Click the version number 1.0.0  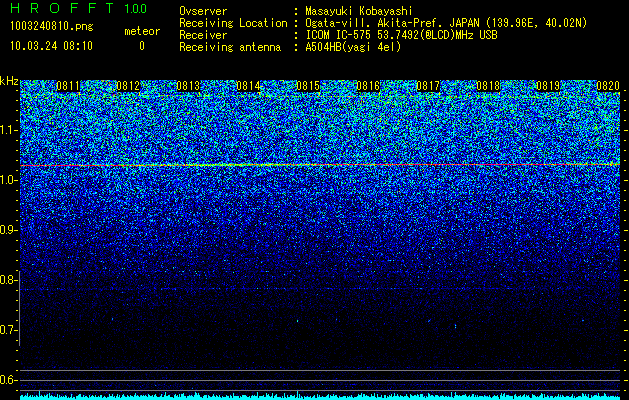pyautogui.click(x=136, y=9)
